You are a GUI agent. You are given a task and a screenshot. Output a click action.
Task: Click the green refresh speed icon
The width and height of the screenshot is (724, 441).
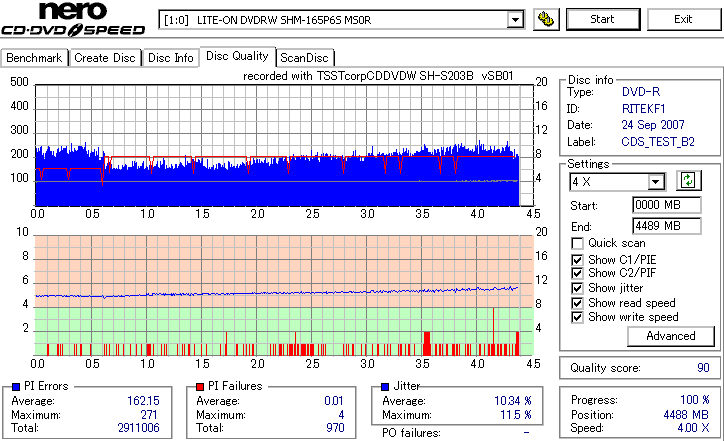[688, 180]
